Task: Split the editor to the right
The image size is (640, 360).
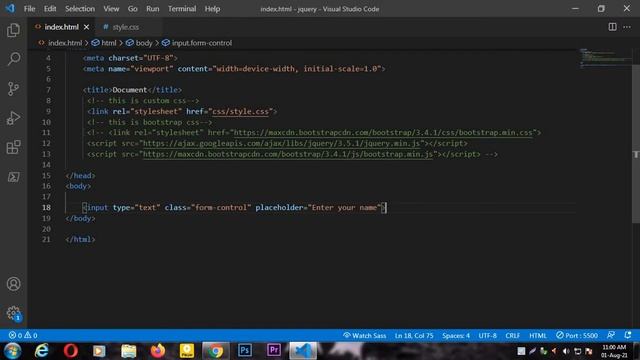Action: 612,27
